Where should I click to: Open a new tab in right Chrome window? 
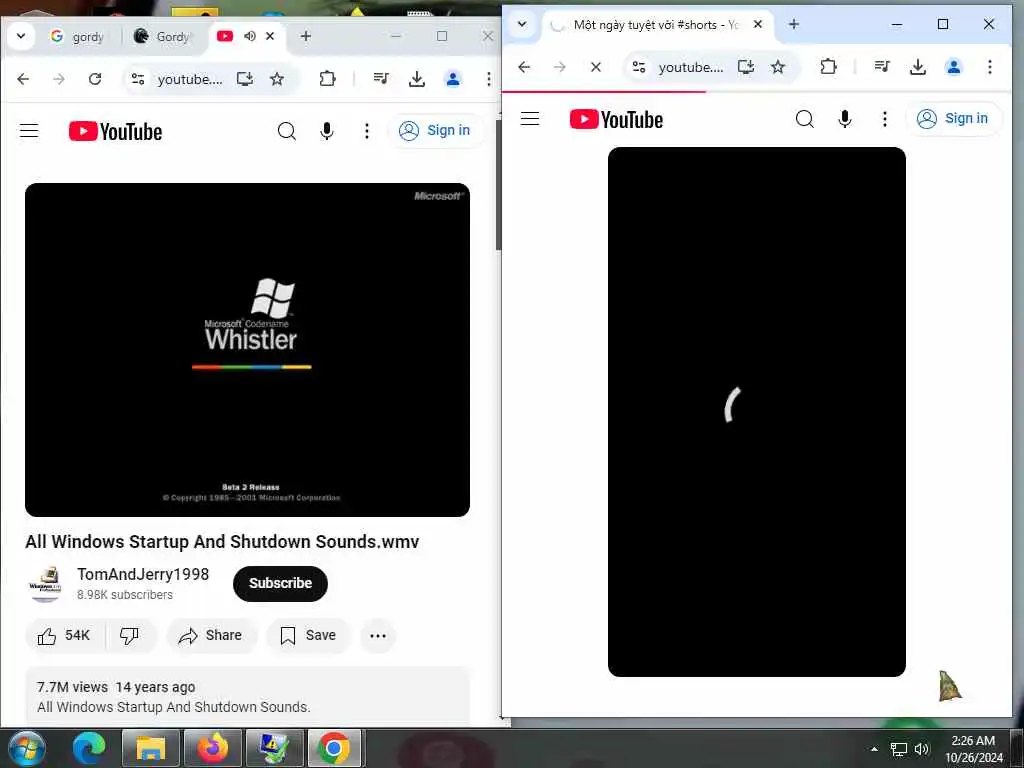click(793, 24)
